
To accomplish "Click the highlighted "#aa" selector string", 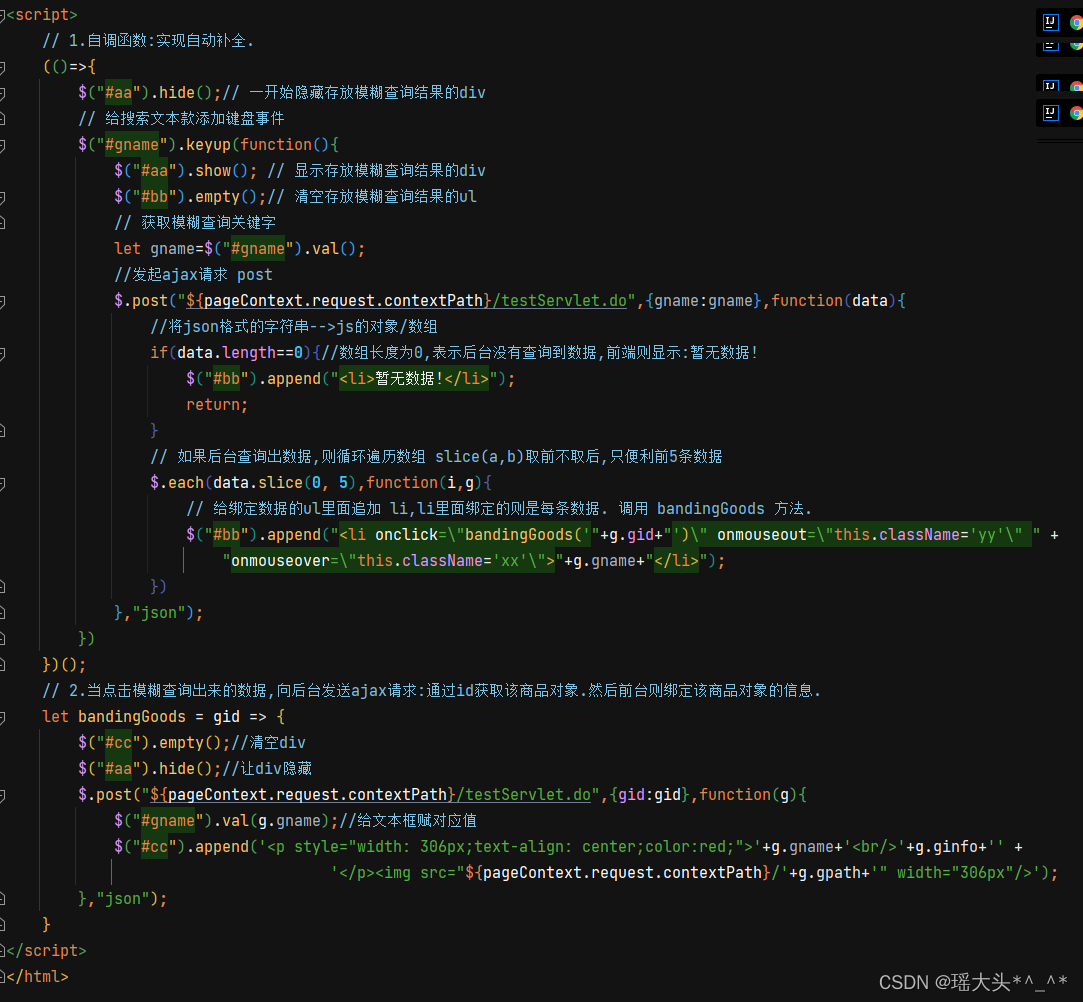I will [x=118, y=91].
